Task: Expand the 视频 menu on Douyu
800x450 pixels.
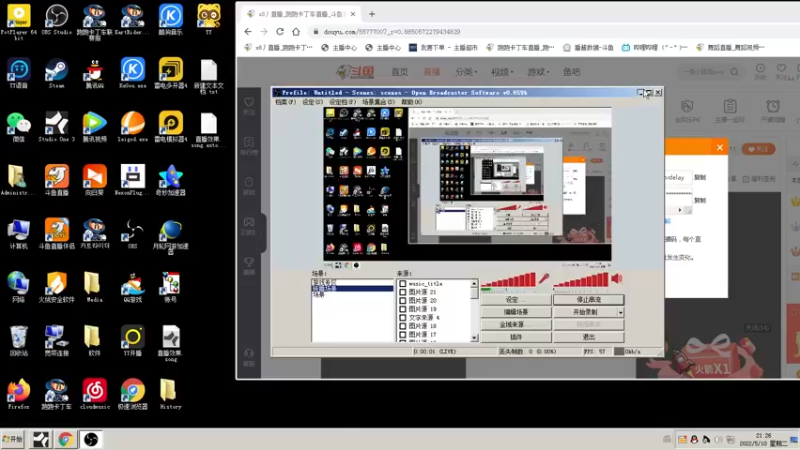Action: click(502, 72)
